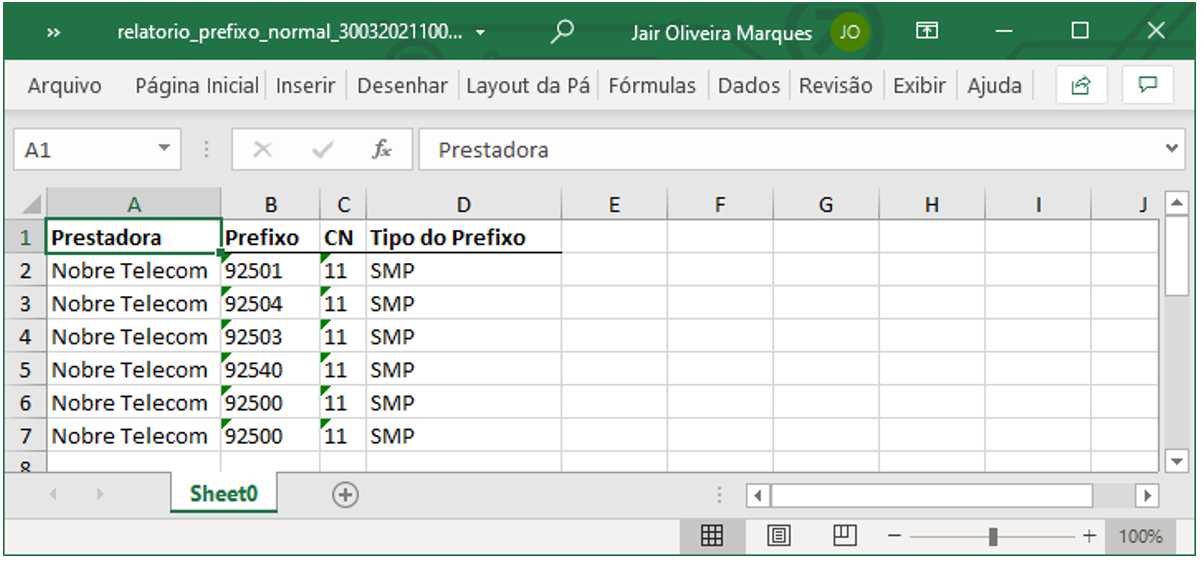The image size is (1201, 562).
Task: Select column A header
Action: point(134,205)
